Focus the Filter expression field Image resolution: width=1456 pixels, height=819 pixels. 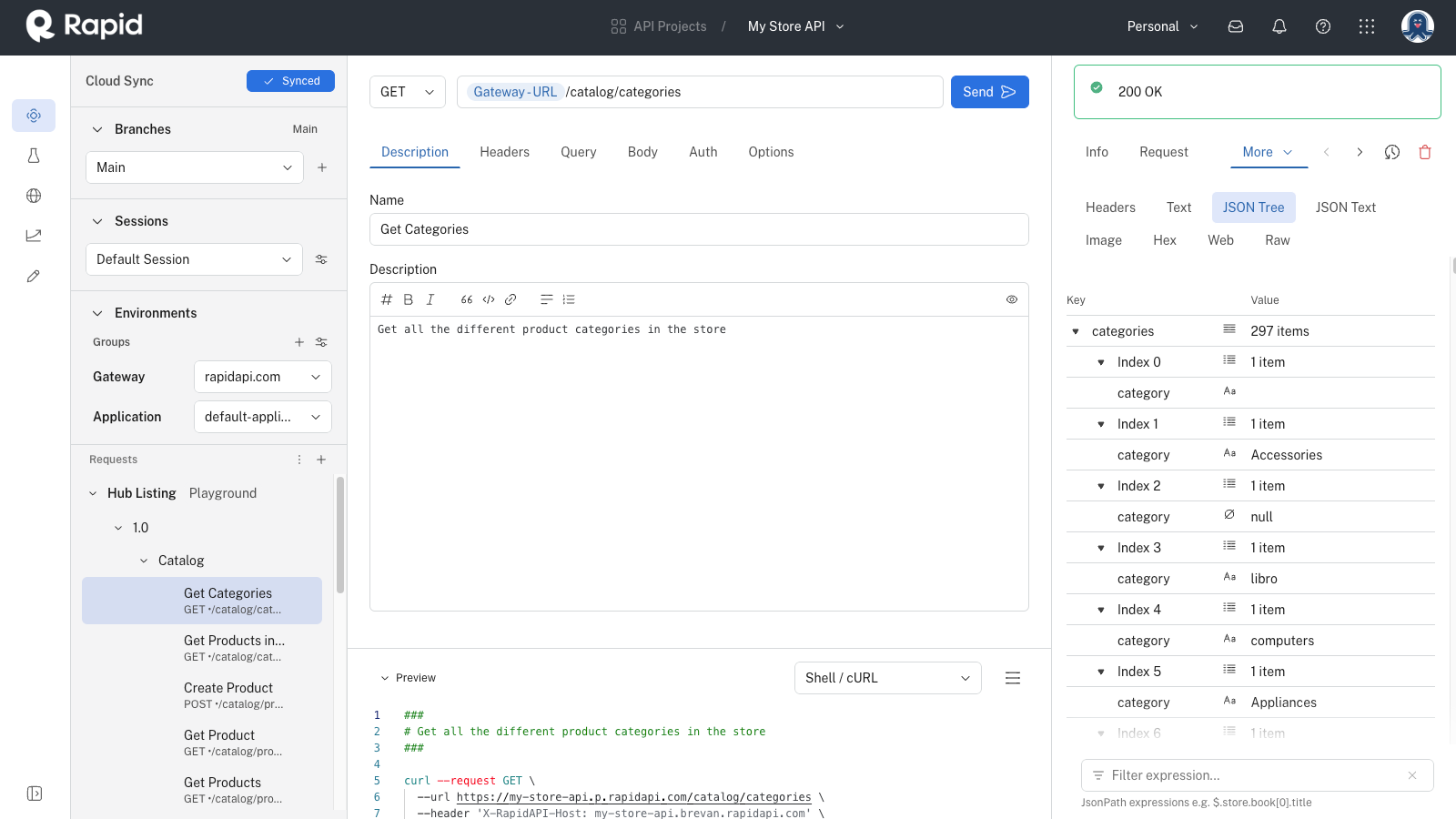point(1258,775)
